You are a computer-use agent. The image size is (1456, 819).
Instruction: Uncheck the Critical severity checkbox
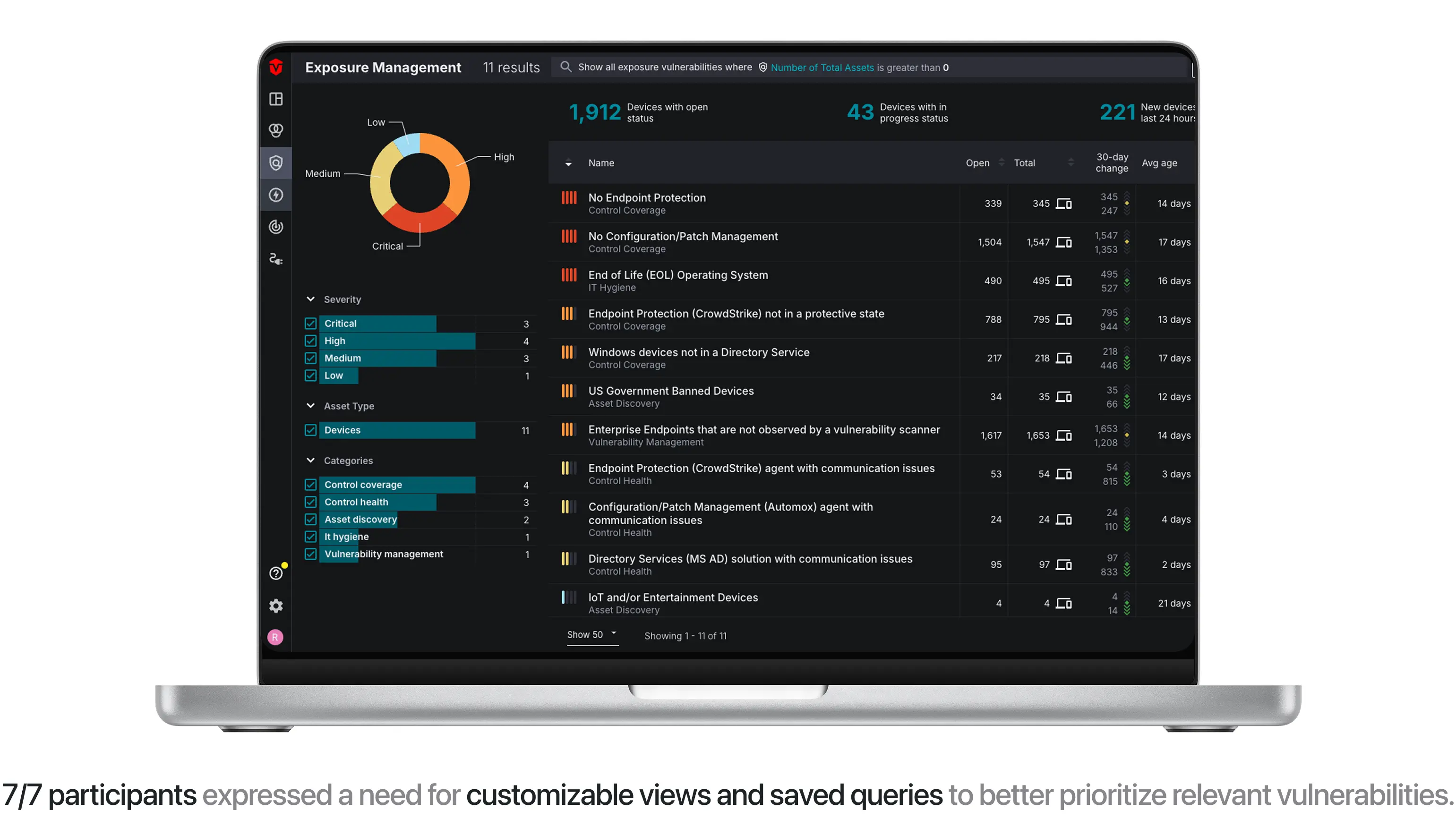pos(310,324)
